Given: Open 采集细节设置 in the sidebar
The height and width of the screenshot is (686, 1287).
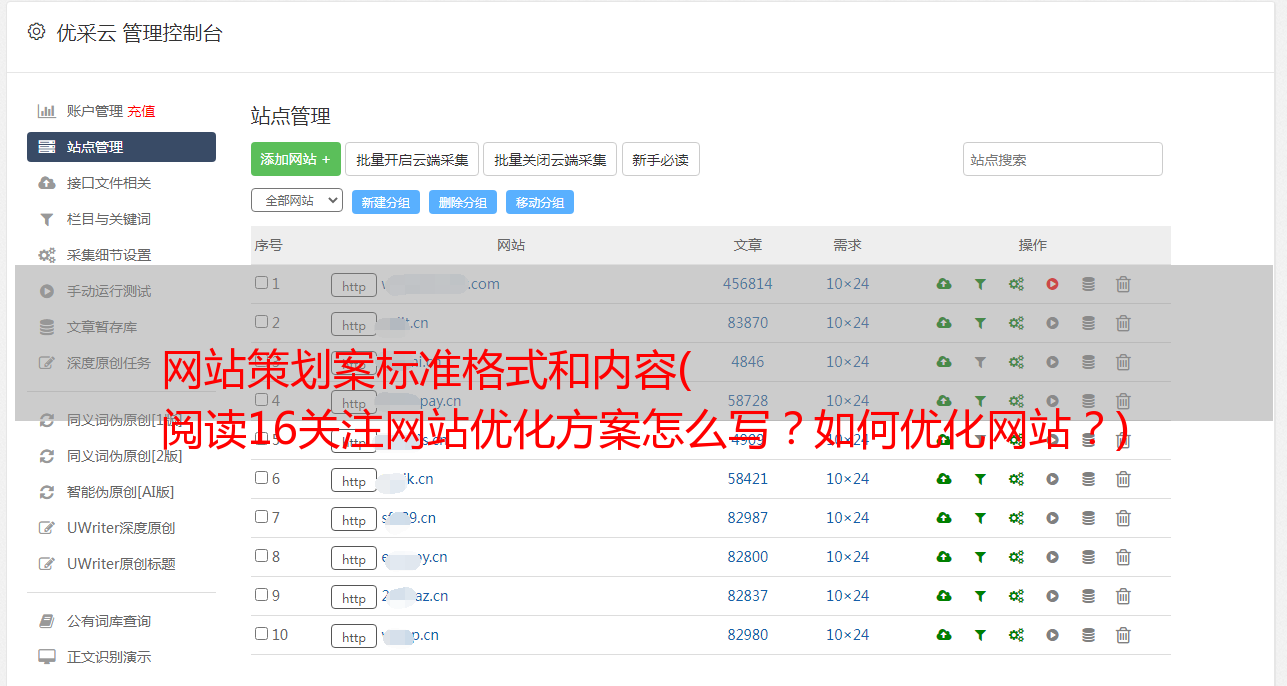Looking at the screenshot, I should [109, 255].
